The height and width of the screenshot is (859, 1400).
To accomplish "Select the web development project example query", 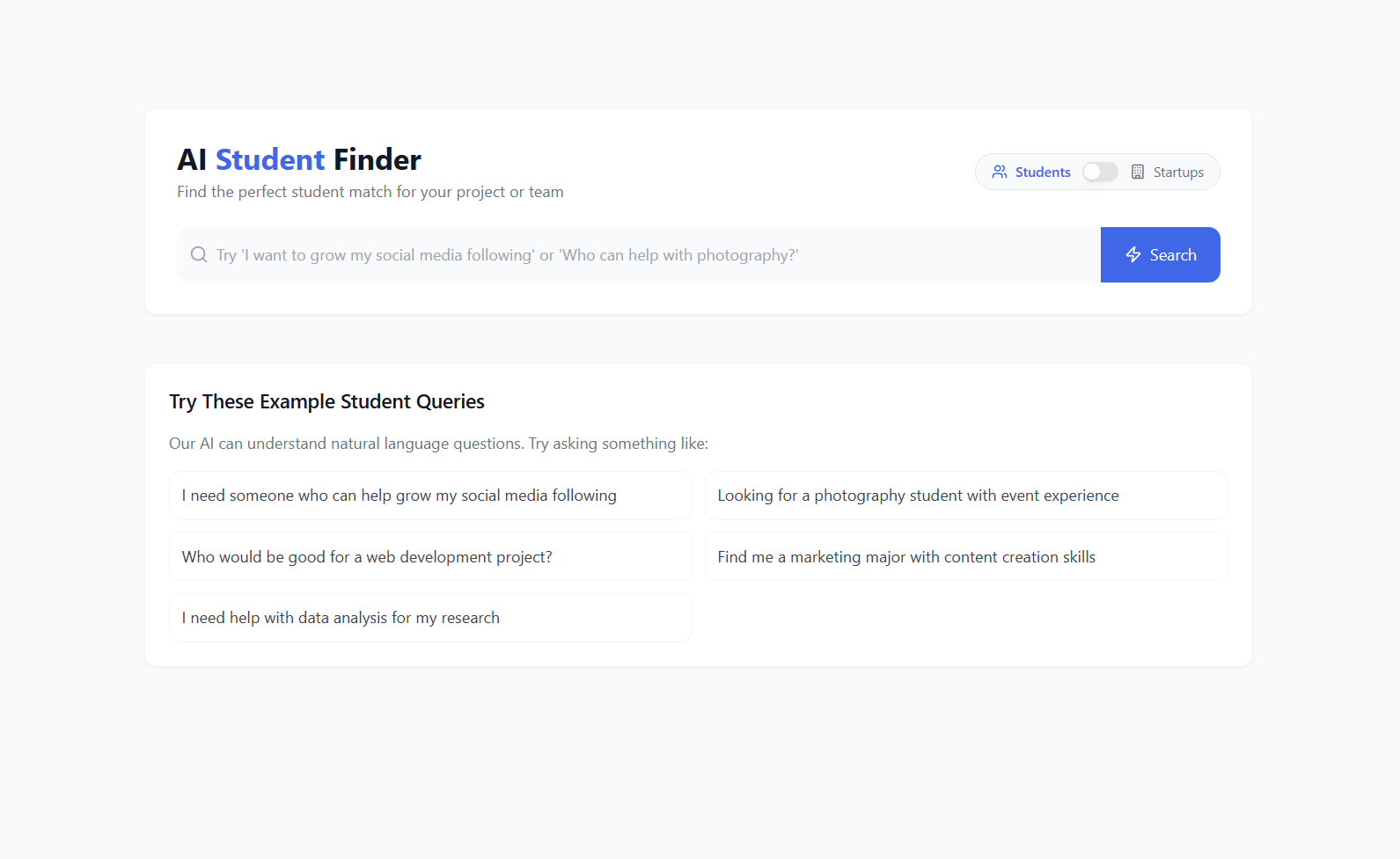I will 430,557.
